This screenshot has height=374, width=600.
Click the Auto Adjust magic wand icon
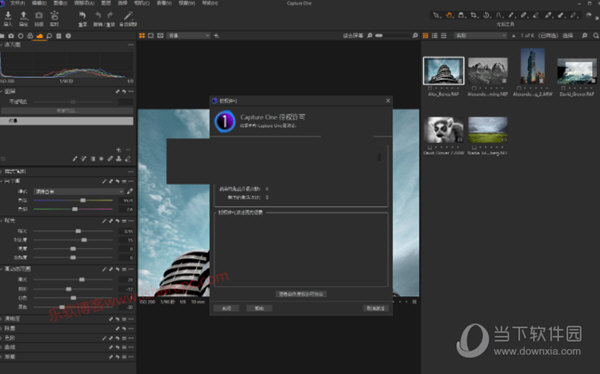point(128,16)
